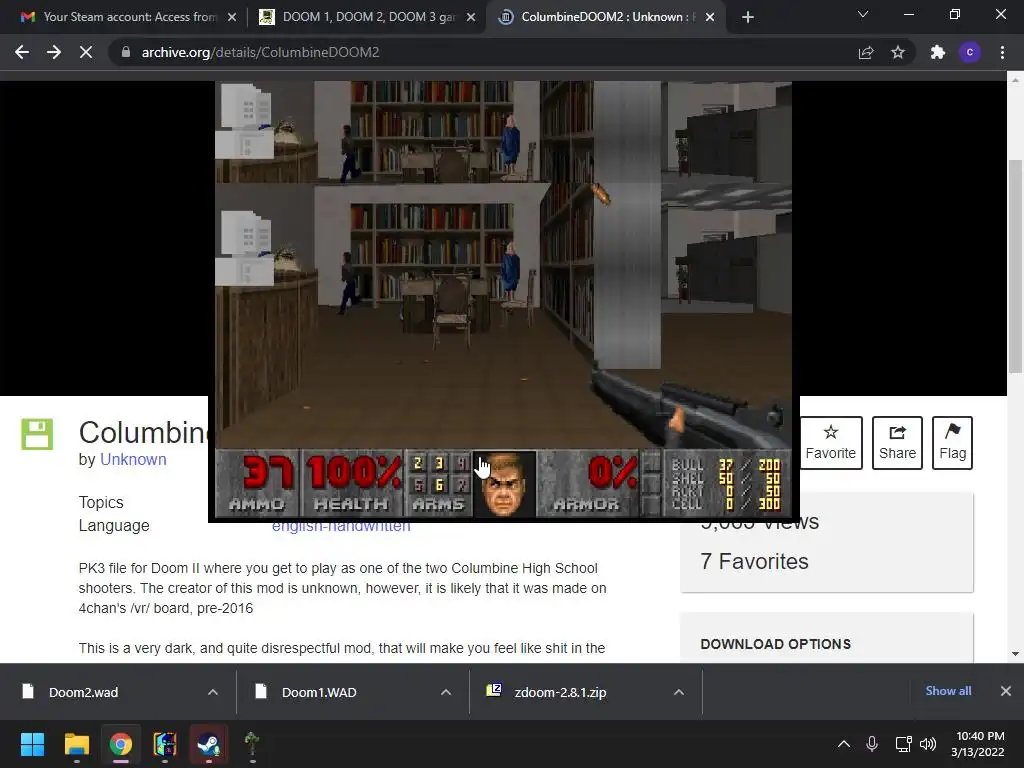1024x768 pixels.
Task: Show all downloads
Action: click(948, 691)
